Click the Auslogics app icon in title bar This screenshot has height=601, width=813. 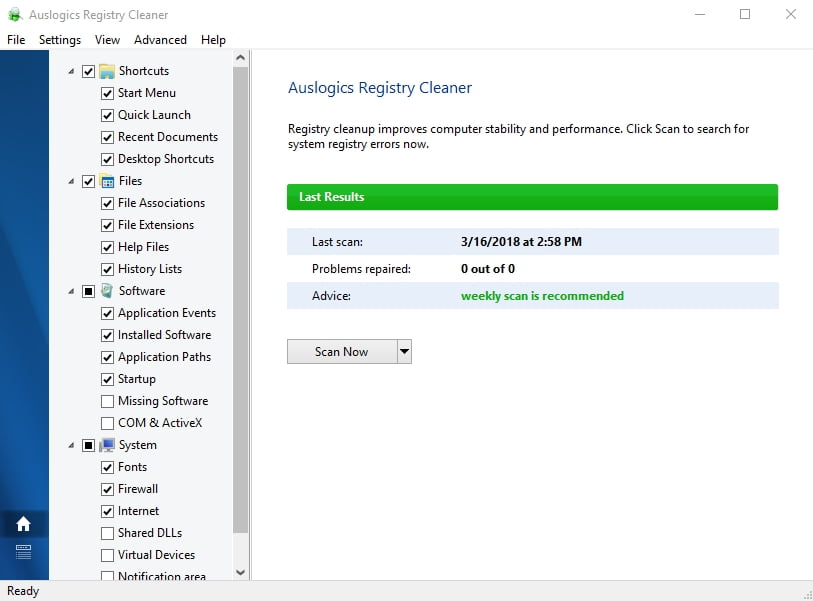pos(15,15)
